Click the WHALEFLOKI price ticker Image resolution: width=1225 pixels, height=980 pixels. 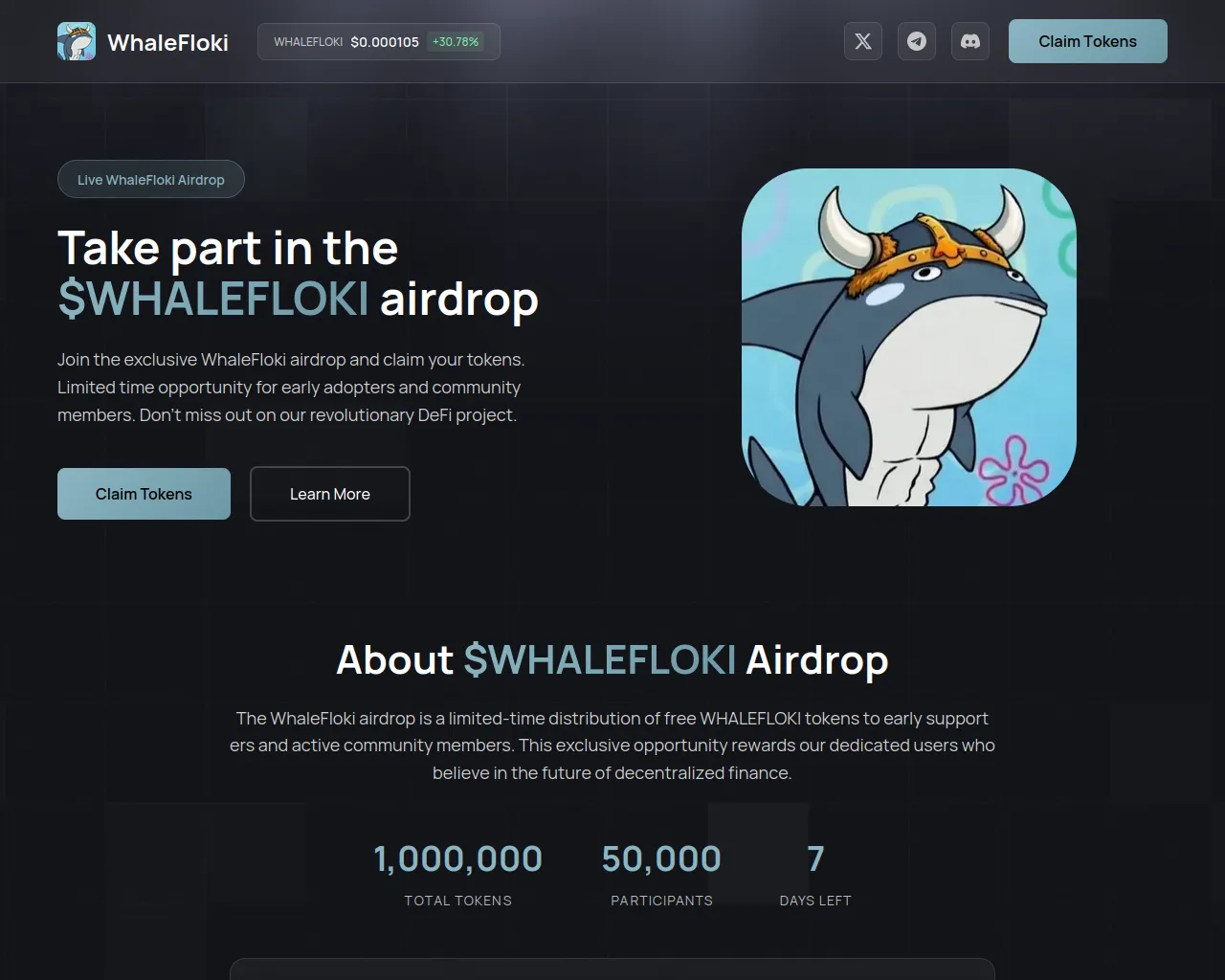(x=379, y=42)
